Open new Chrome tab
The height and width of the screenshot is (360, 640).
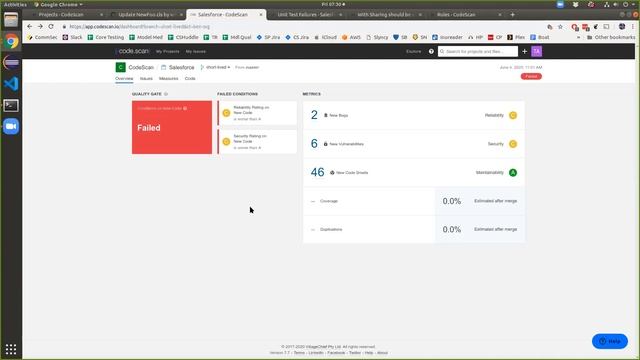(512, 15)
